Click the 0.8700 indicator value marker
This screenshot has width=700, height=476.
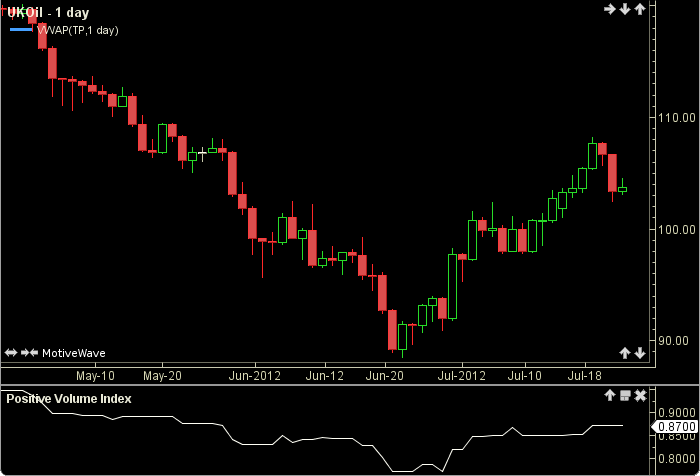click(675, 427)
